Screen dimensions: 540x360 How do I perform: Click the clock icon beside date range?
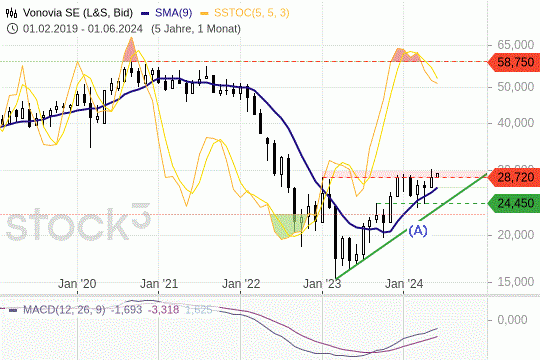12,29
